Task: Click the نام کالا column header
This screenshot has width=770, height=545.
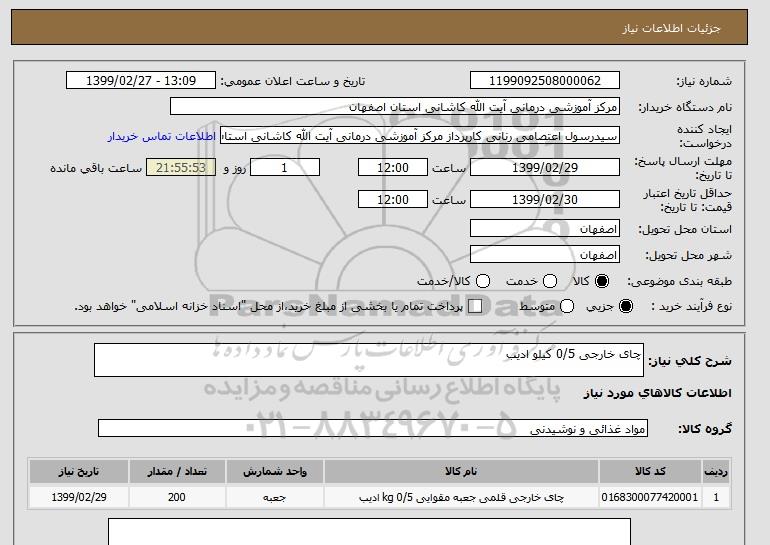Action: 461,471
